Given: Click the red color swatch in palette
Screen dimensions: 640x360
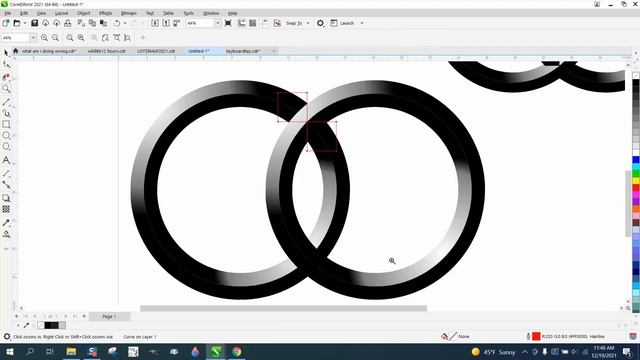Looking at the screenshot, I should (x=636, y=188).
